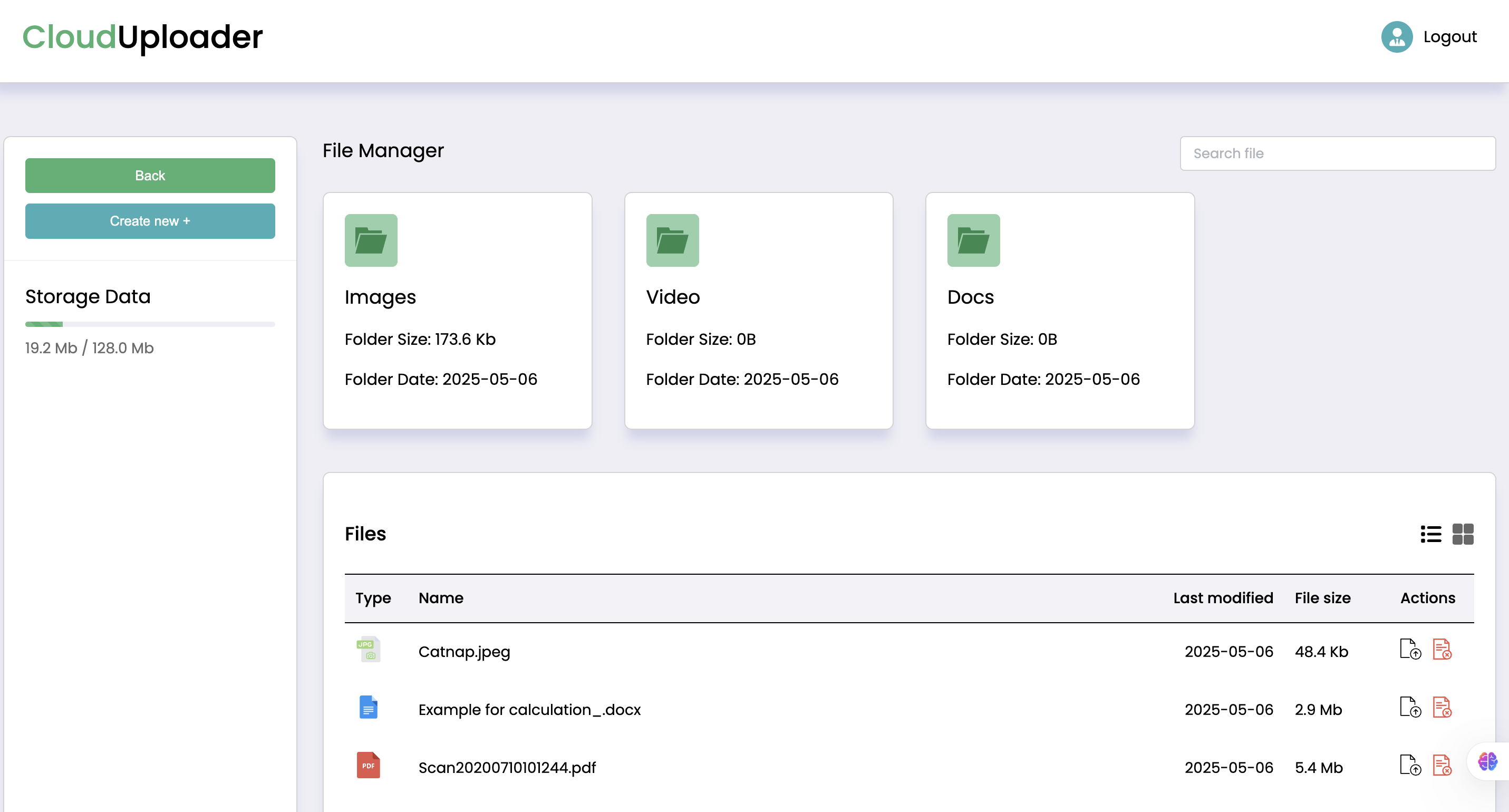
Task: Select the Video folder name
Action: [x=673, y=297]
